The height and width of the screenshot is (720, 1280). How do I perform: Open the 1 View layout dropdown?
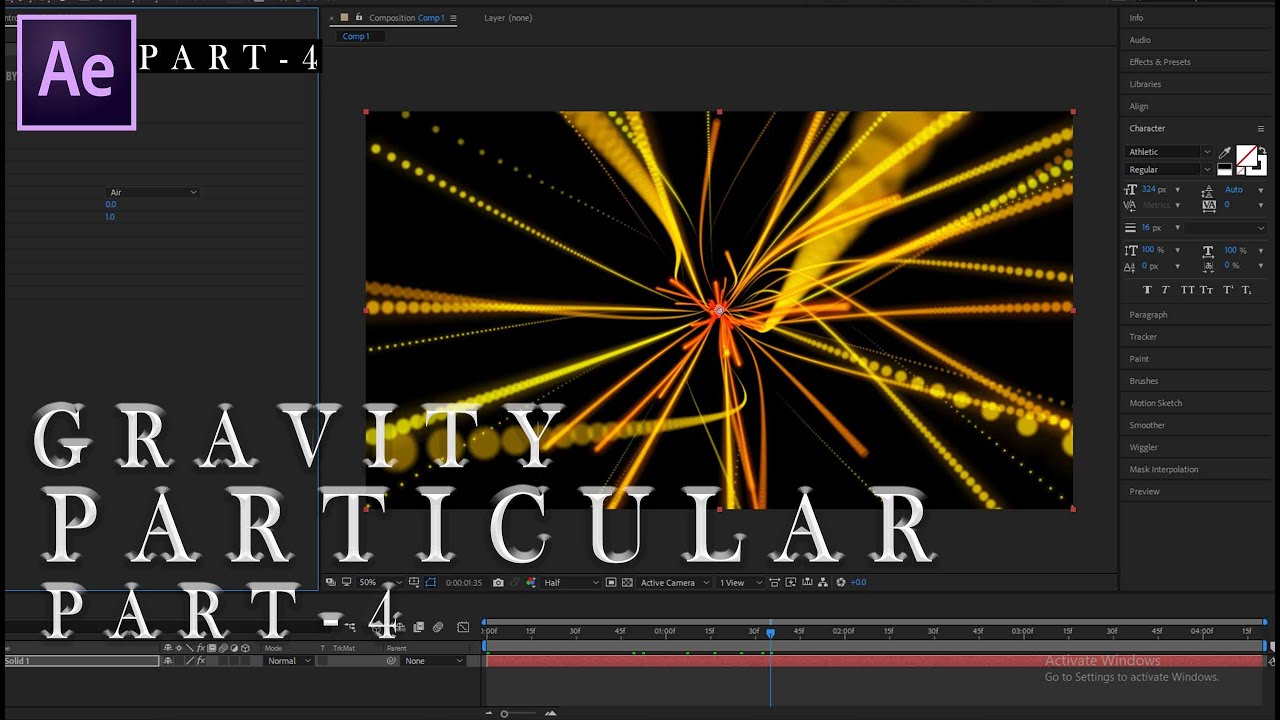coord(741,582)
